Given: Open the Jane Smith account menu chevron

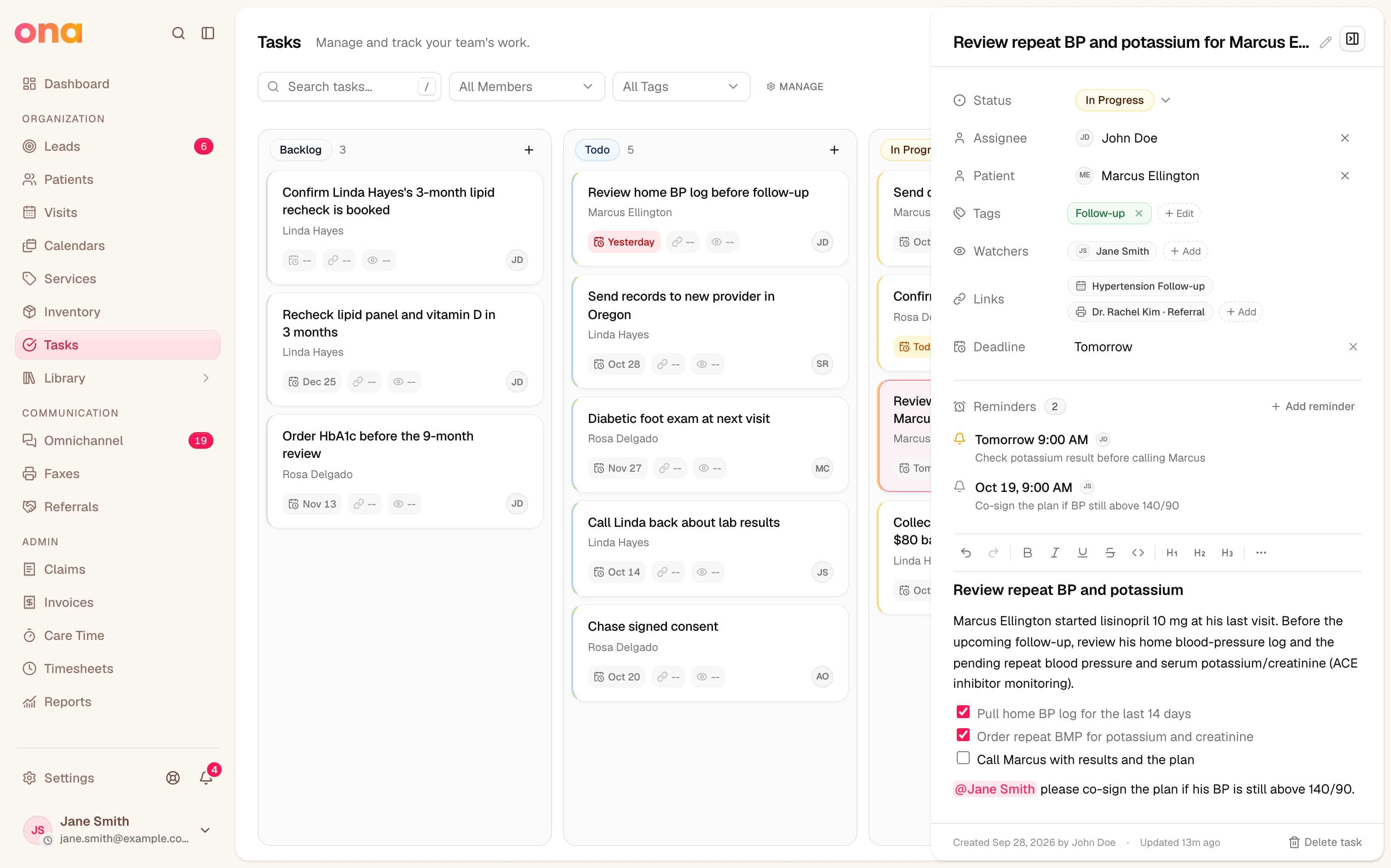Looking at the screenshot, I should pos(205,829).
